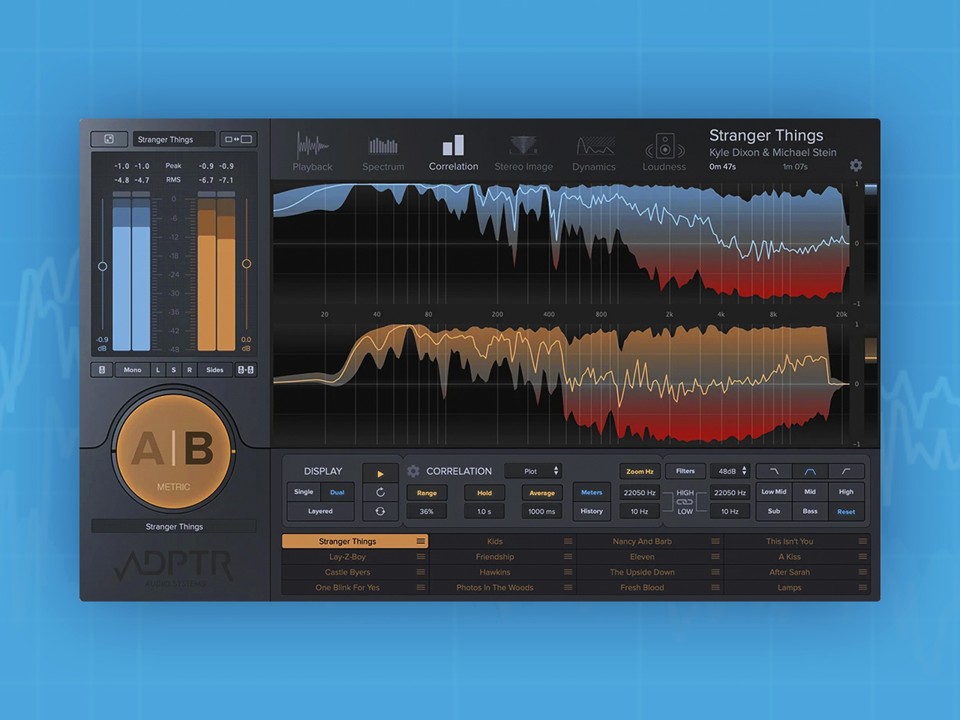Click the Filters low 10 Hz field
Viewport: 960px width, 720px height.
click(730, 511)
